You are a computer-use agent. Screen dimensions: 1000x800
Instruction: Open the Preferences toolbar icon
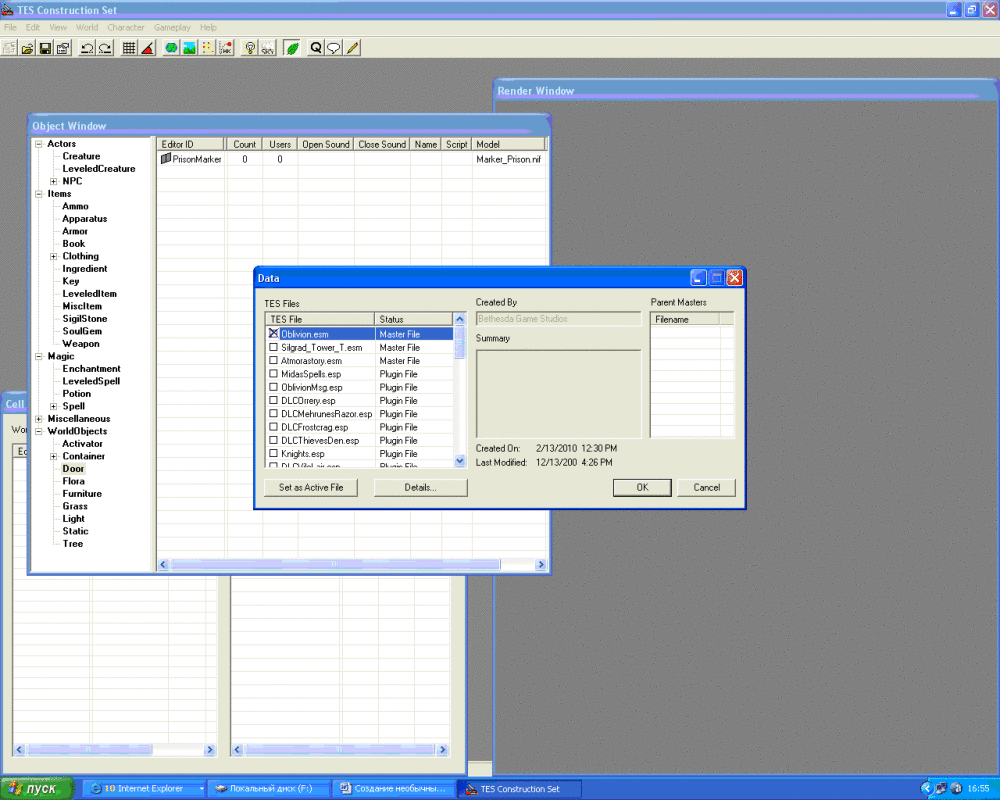63,48
